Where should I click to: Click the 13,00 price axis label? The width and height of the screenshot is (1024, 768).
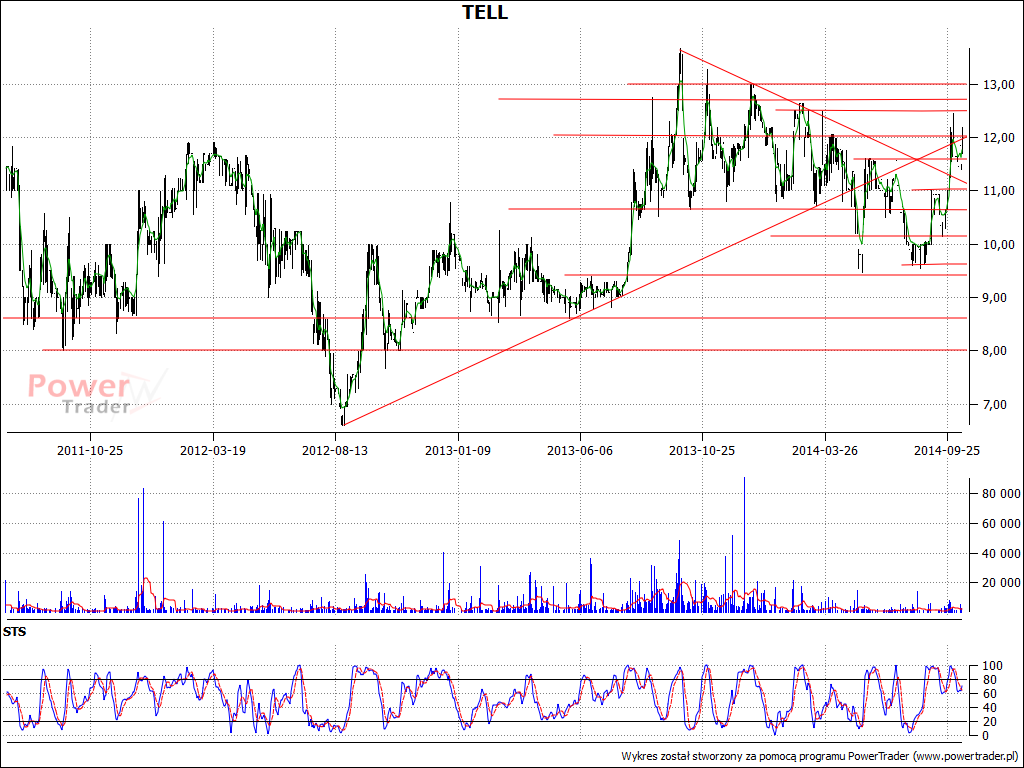[999, 84]
